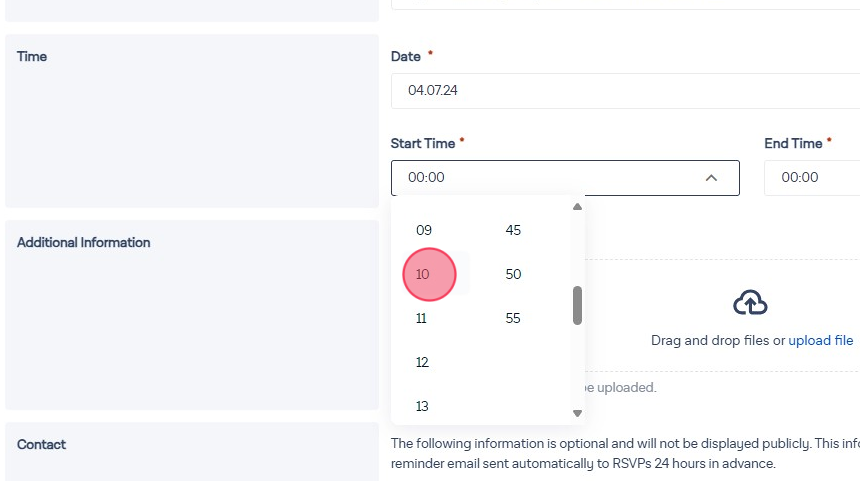Choose hour 10 from the list

(x=423, y=274)
